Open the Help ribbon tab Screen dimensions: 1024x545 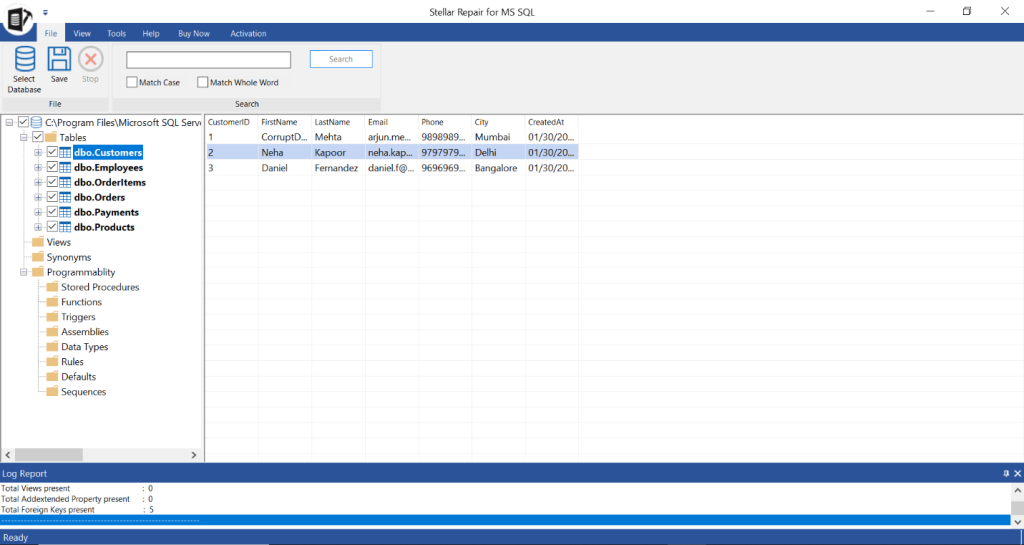pos(151,33)
